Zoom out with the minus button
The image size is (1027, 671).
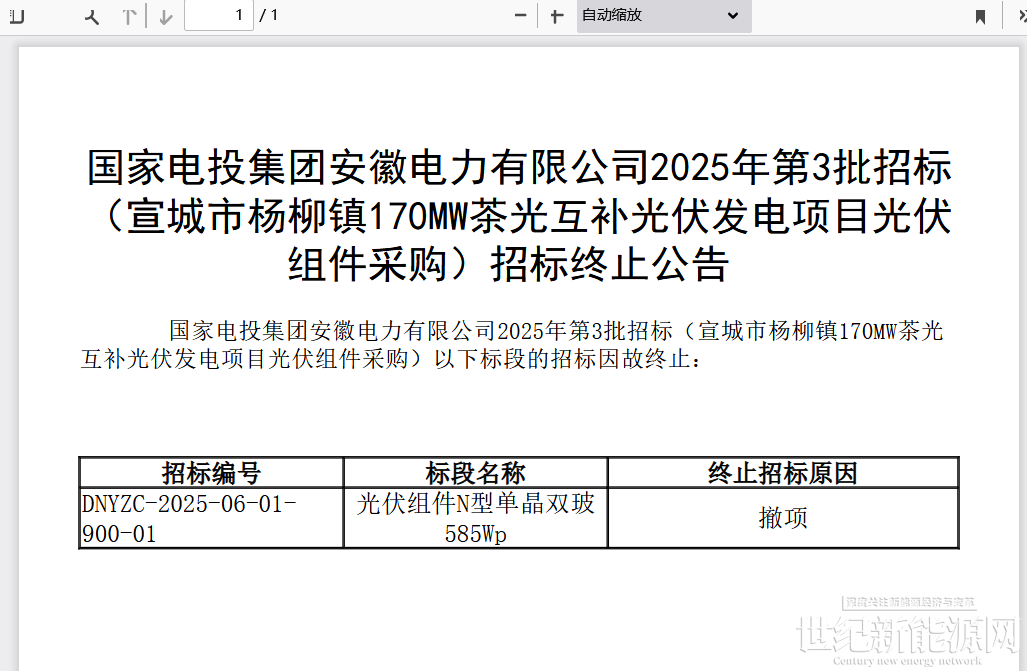521,16
